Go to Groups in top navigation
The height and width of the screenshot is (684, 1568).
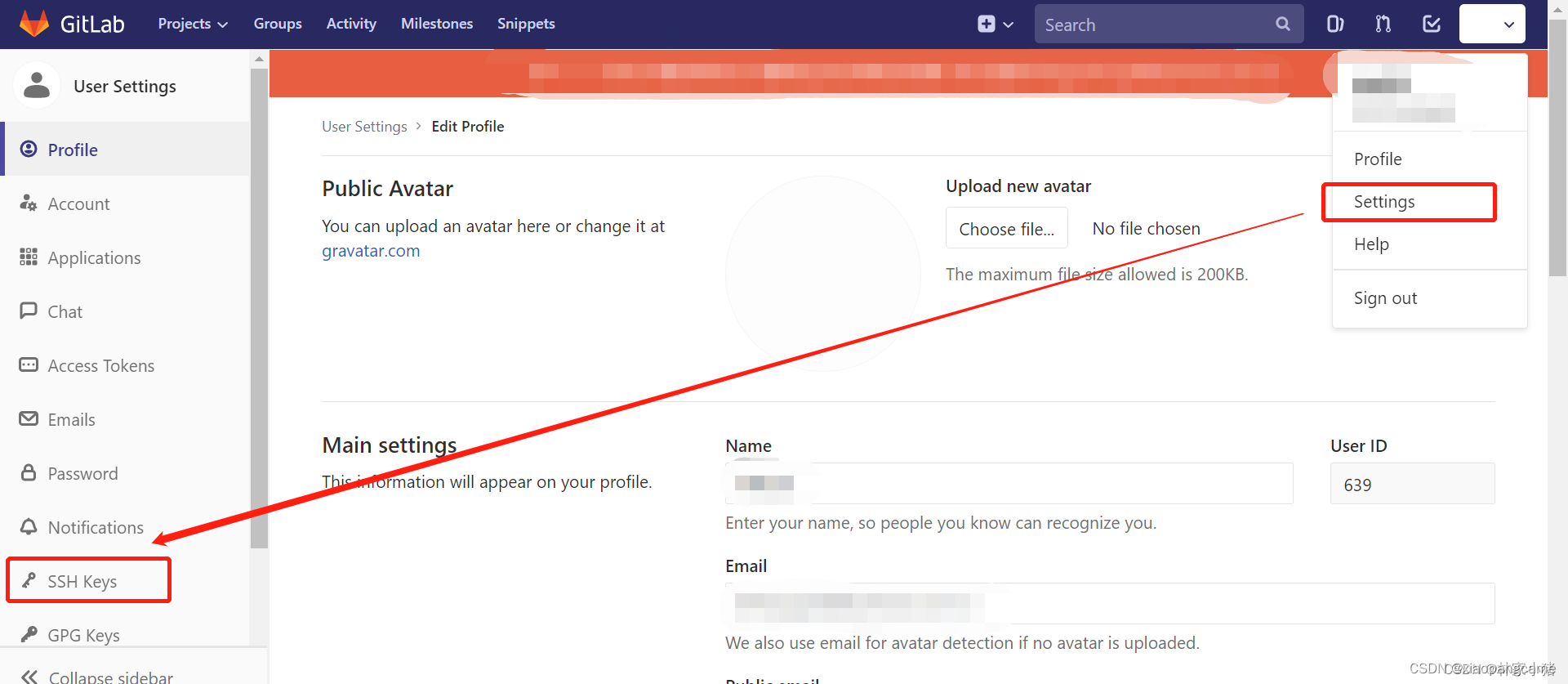click(278, 24)
